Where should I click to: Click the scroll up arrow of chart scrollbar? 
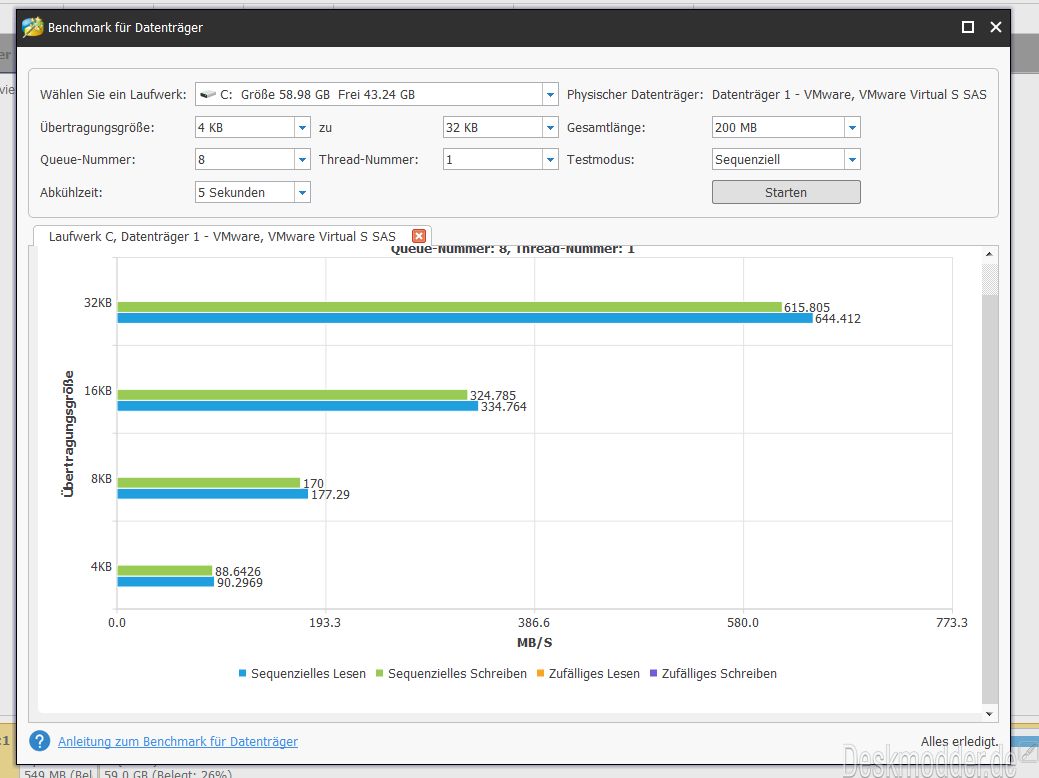(989, 254)
